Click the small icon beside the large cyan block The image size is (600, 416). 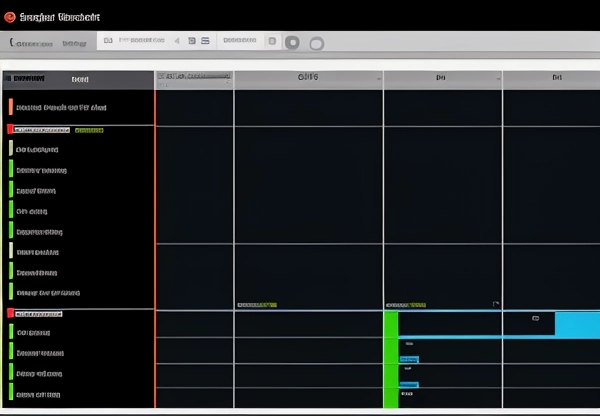click(x=536, y=318)
